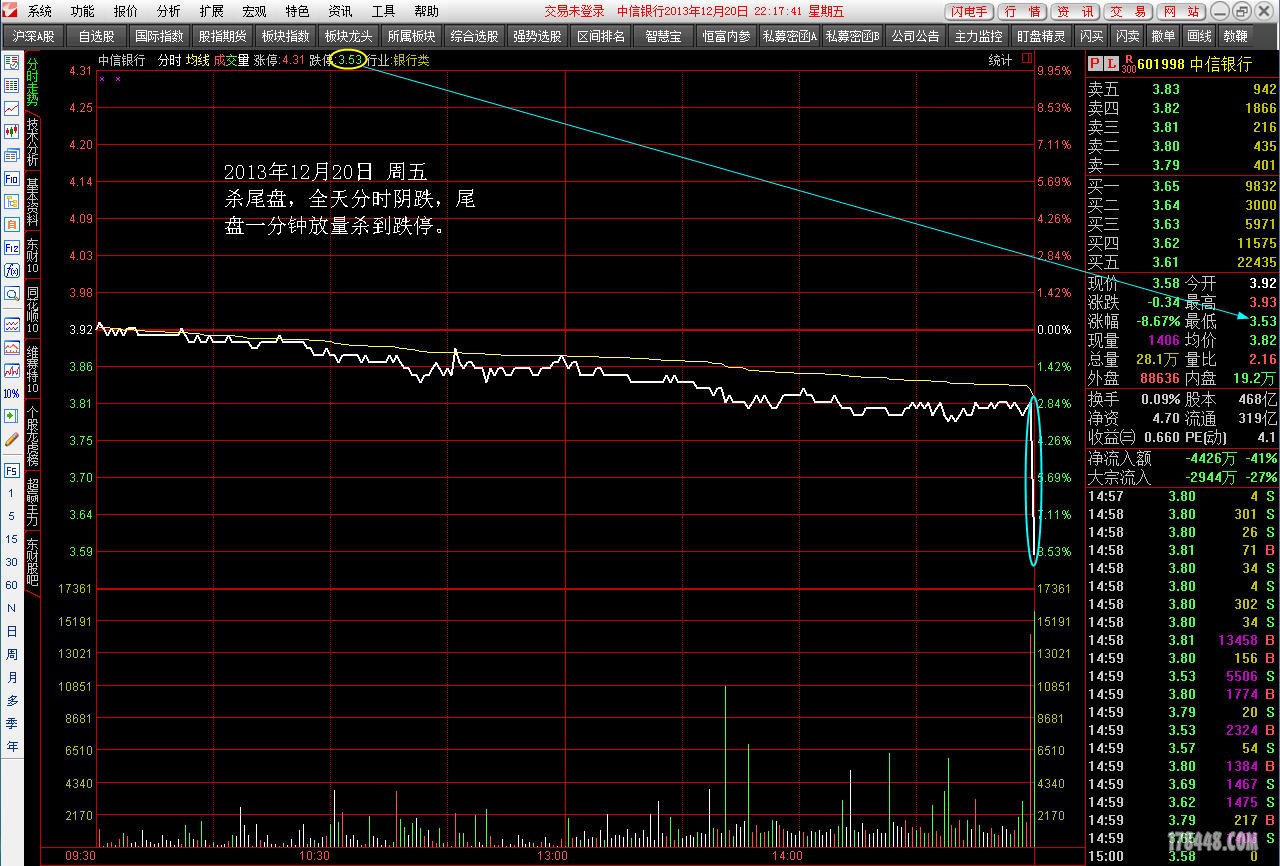The height and width of the screenshot is (866, 1280).
Task: Open the 工具 menu
Action: point(383,11)
